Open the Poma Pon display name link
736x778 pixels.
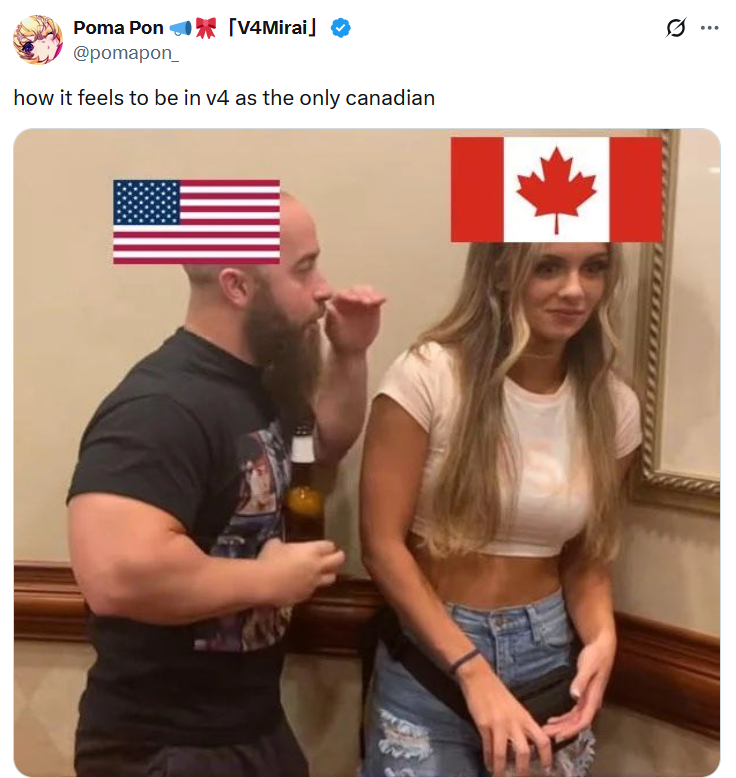[x=118, y=28]
